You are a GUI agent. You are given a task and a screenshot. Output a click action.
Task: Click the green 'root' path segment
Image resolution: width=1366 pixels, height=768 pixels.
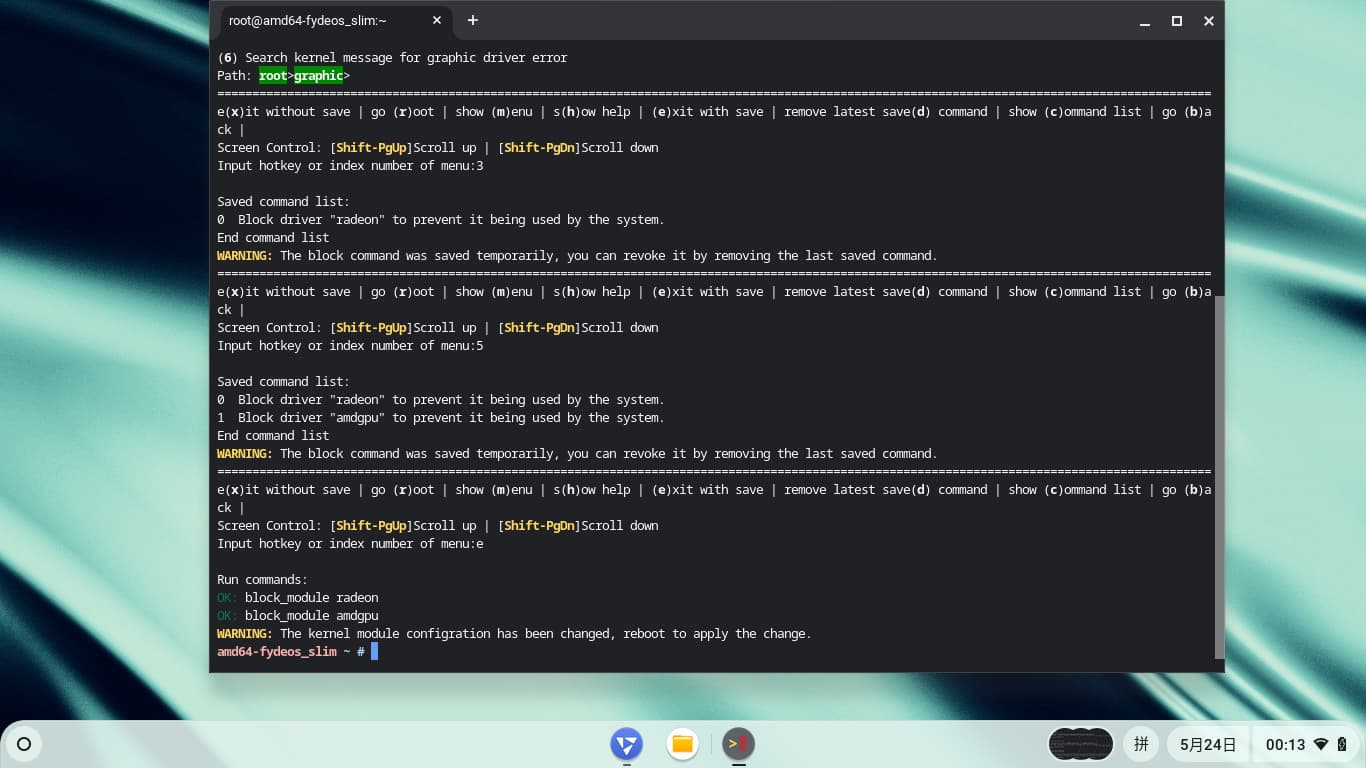pyautogui.click(x=272, y=75)
